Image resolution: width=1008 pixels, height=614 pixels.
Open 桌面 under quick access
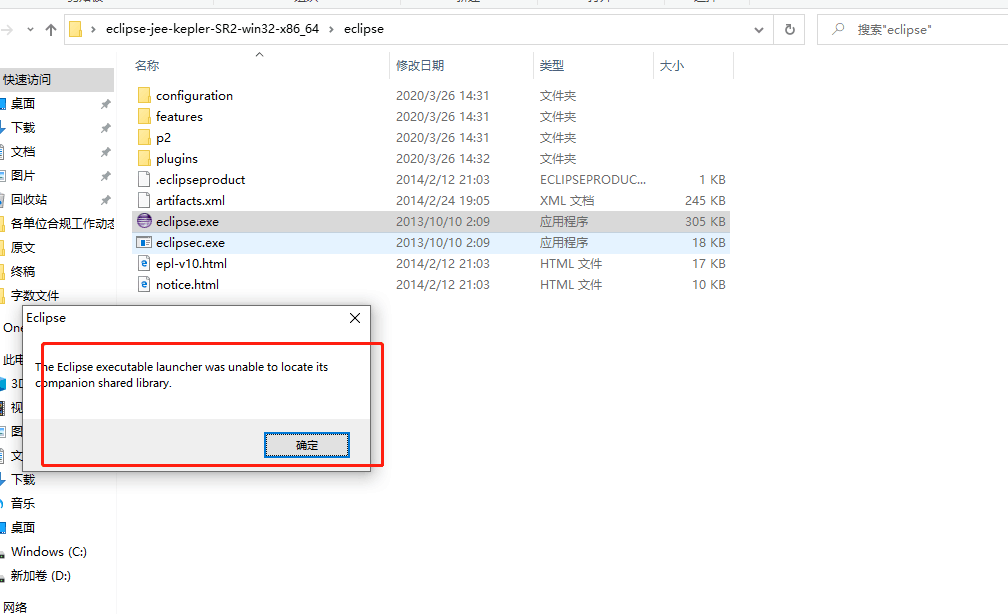23,104
